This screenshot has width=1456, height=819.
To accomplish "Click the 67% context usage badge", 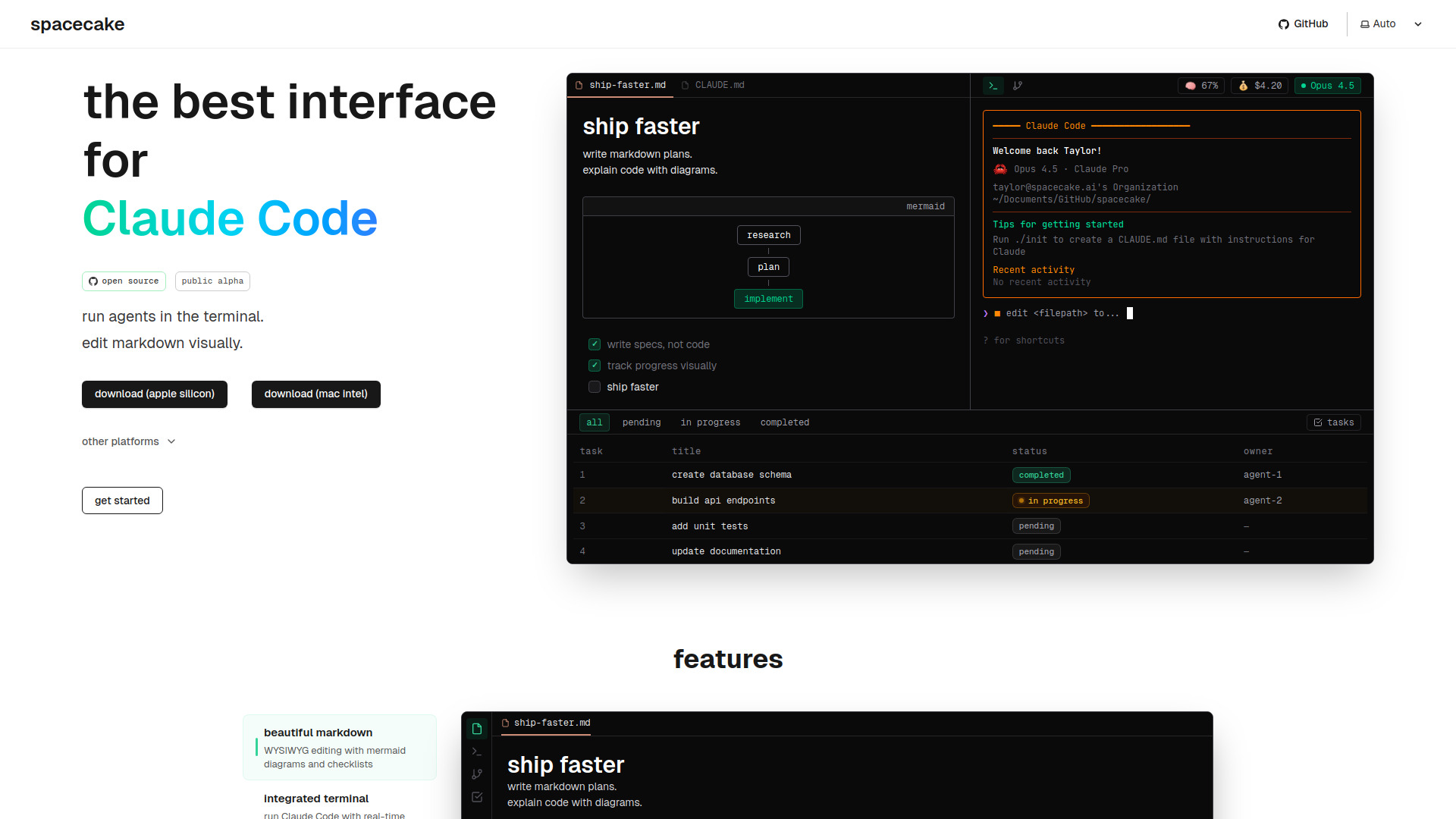I will click(x=1202, y=86).
